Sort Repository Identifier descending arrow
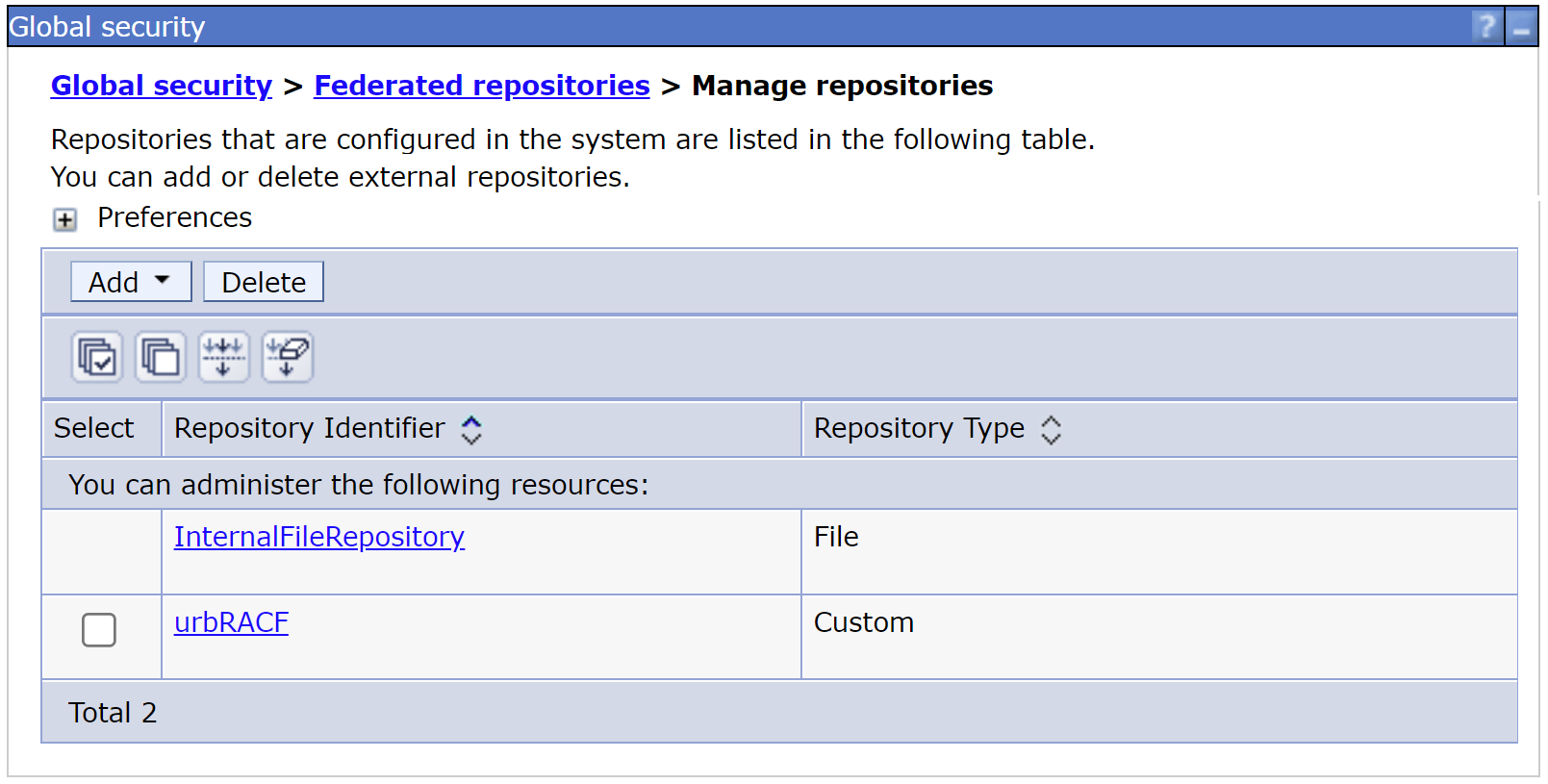This screenshot has width=1548, height=784. [x=471, y=438]
